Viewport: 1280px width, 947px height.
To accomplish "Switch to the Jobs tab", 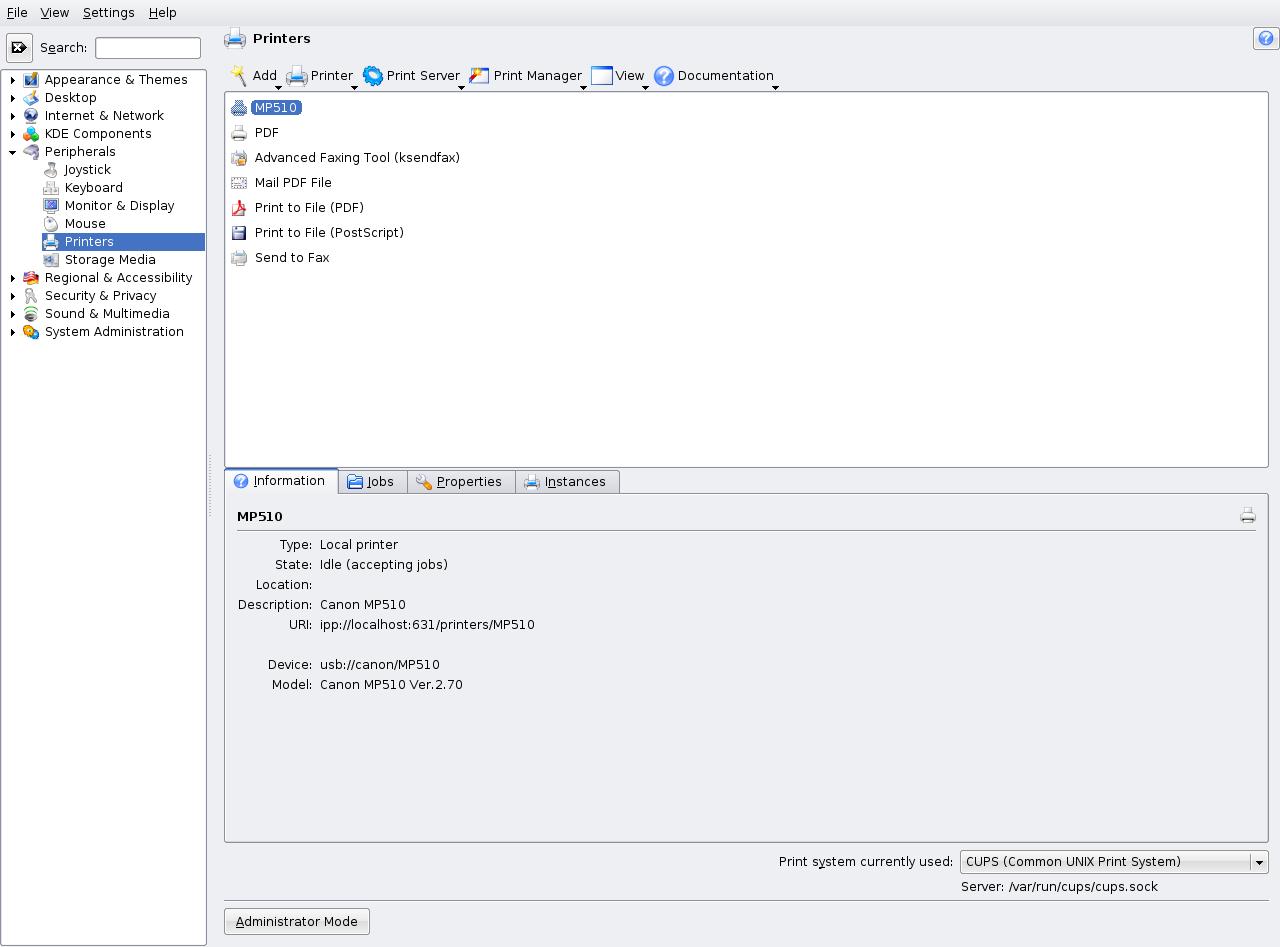I will [x=371, y=482].
